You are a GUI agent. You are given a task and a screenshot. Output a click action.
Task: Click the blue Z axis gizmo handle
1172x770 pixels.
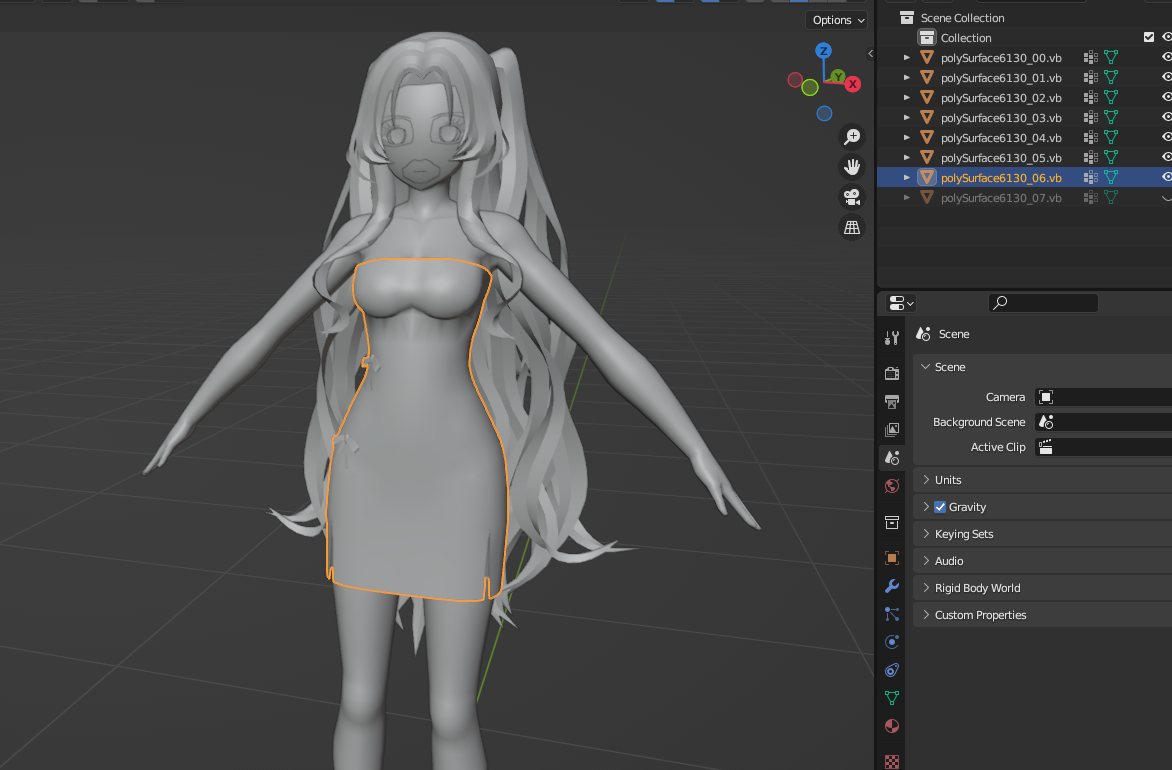[x=823, y=51]
